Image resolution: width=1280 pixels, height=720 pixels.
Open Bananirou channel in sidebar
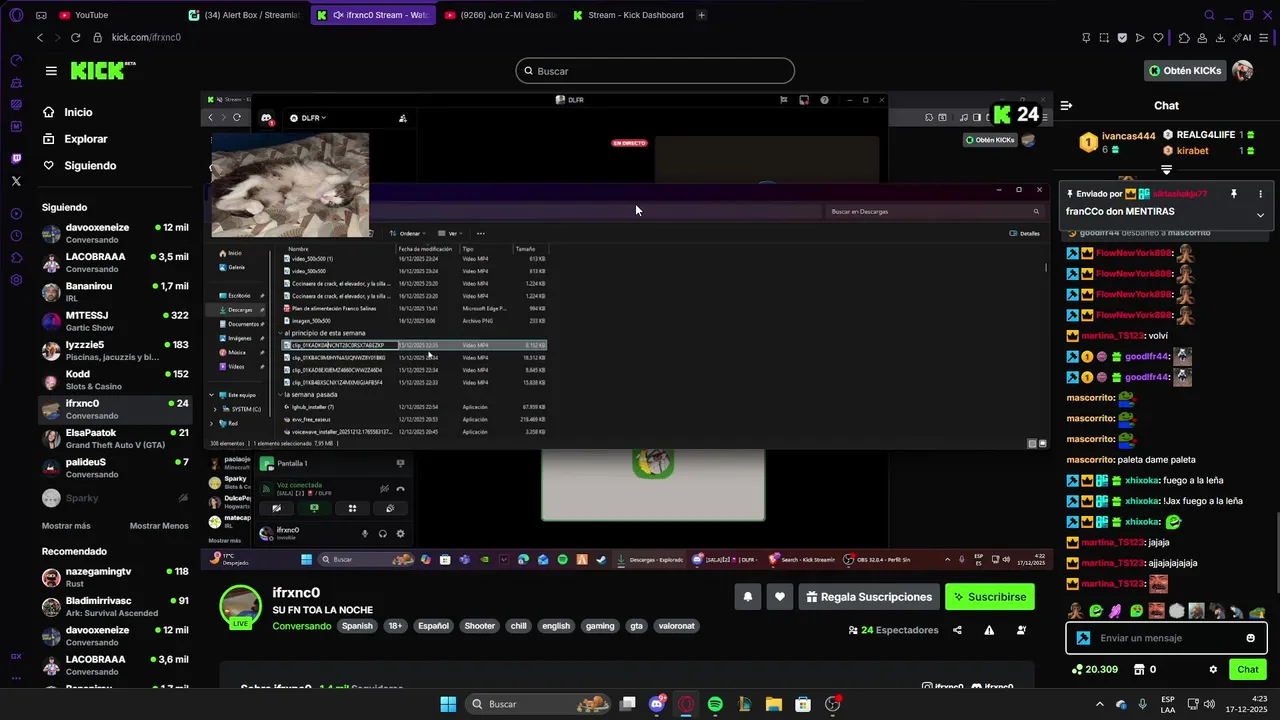tap(115, 292)
